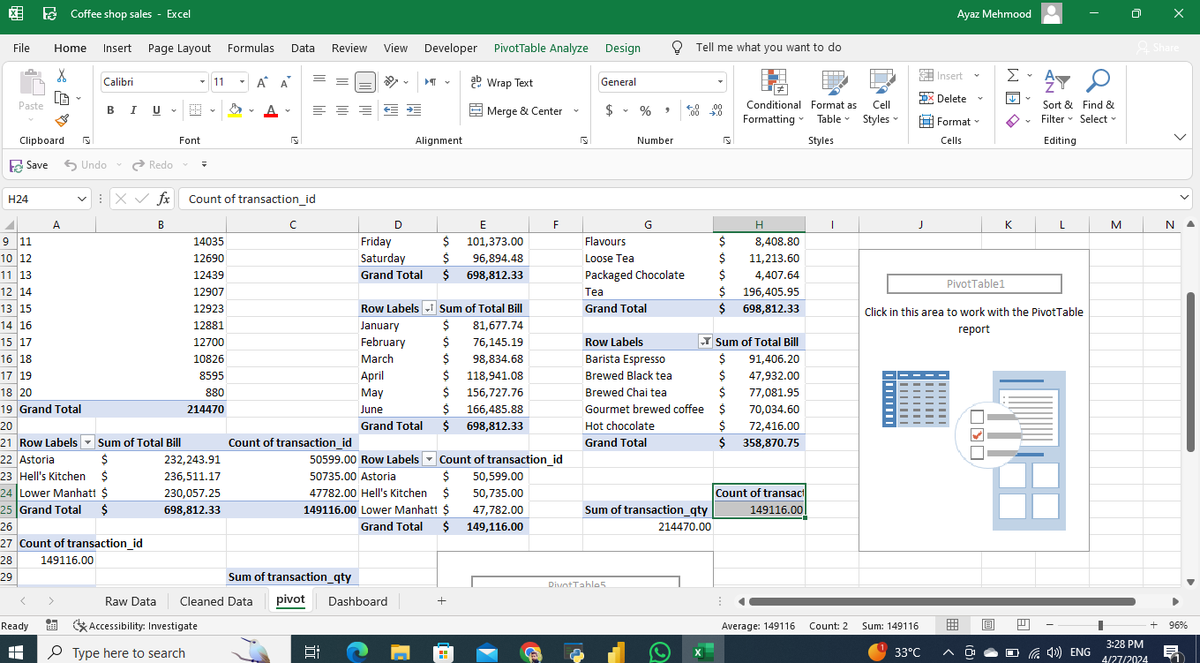Screen dimensions: 1200x663
Task: Click the Paste clipboard icon
Action: [30, 84]
